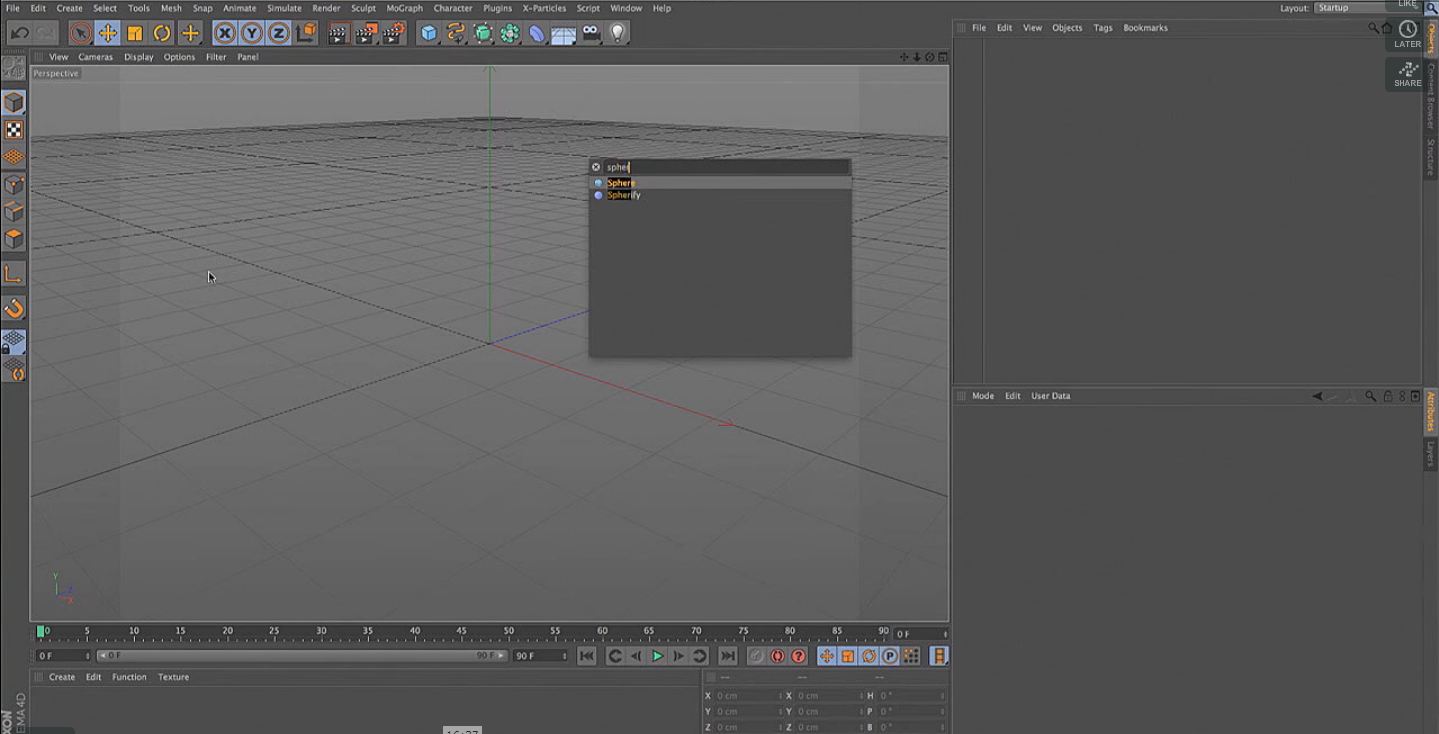Click the red question mark keyframe icon
Viewport: 1439px width, 734px height.
(x=798, y=656)
